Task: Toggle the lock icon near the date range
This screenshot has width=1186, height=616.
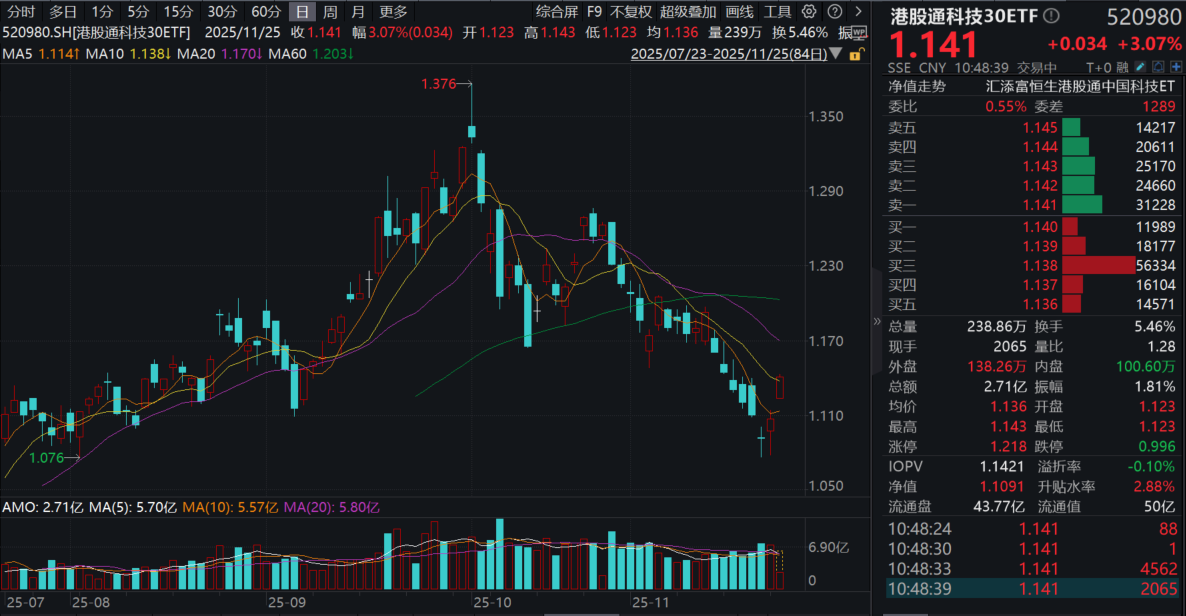Action: [856, 54]
